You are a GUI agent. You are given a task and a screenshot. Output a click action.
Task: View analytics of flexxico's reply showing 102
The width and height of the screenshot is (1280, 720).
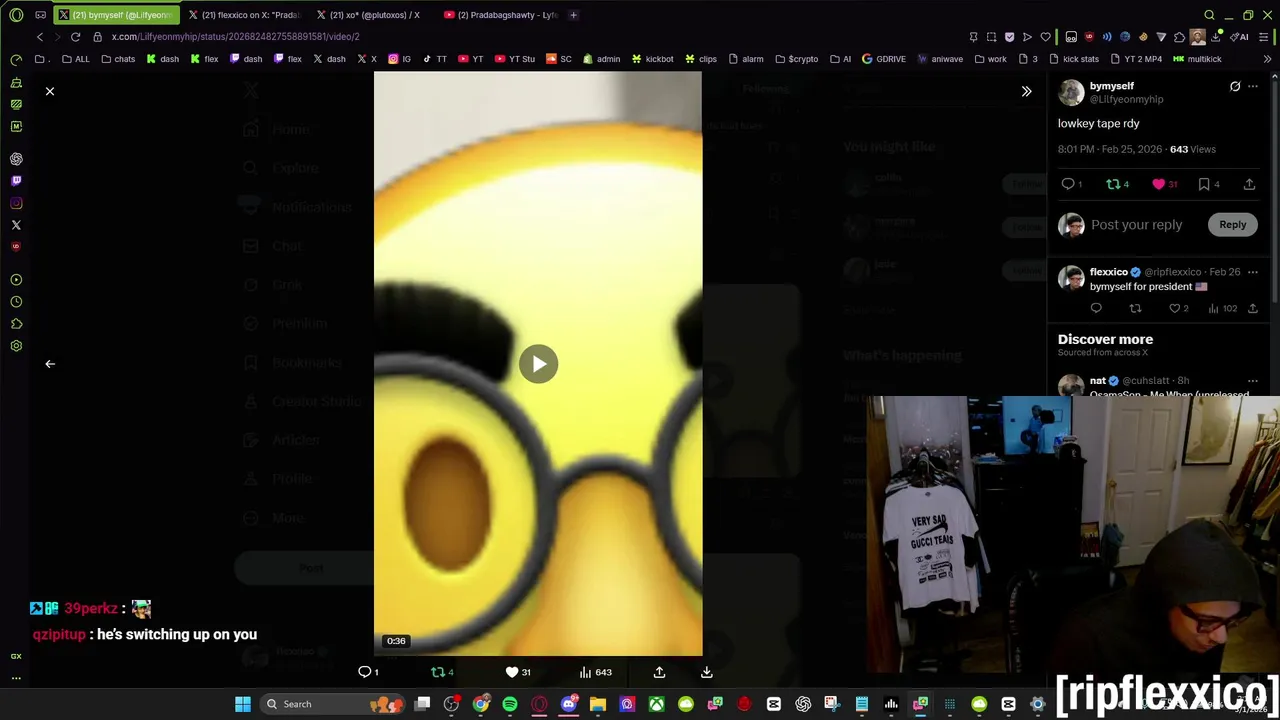coord(1222,309)
